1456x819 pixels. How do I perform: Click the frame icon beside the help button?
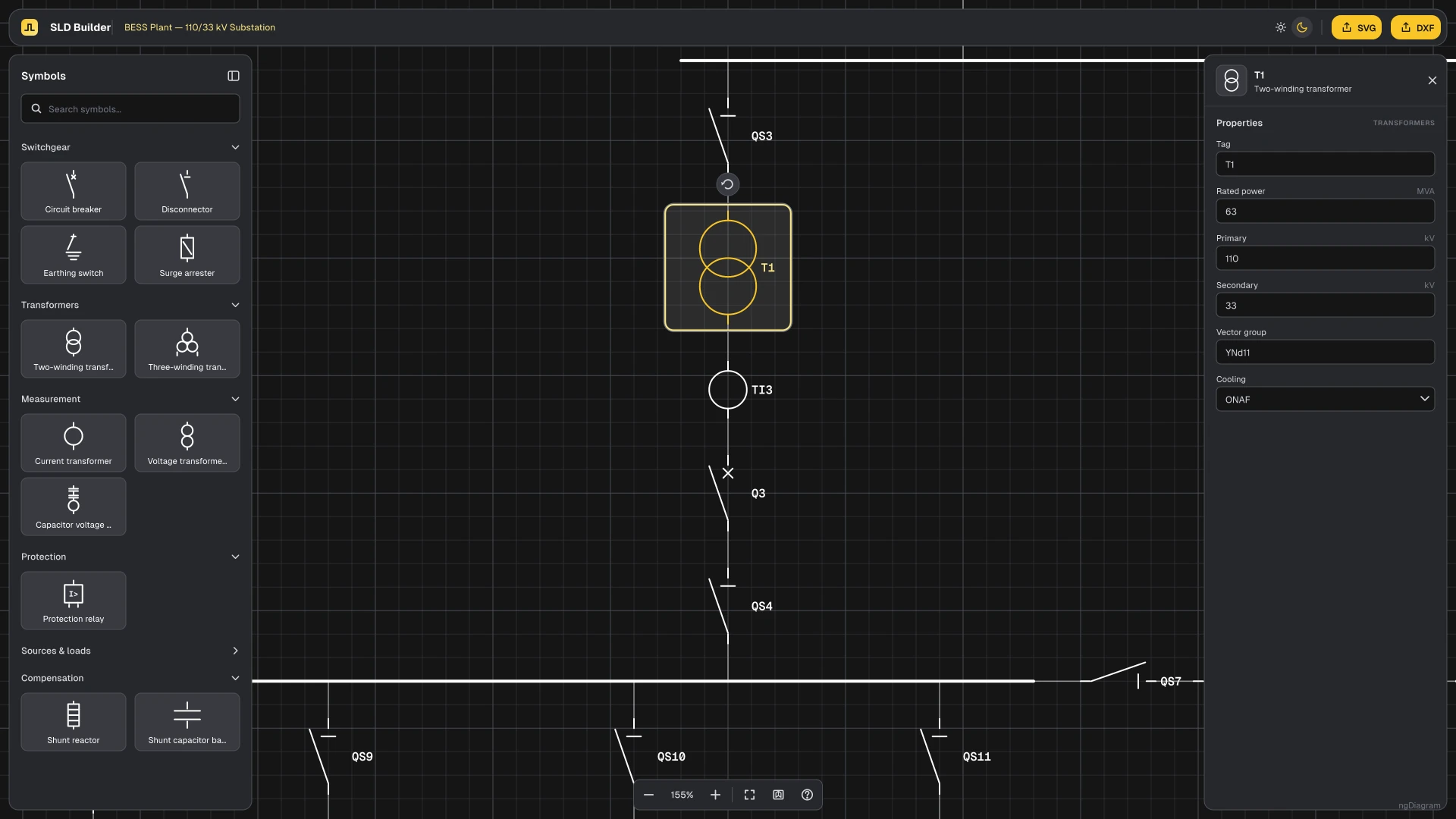[x=778, y=795]
